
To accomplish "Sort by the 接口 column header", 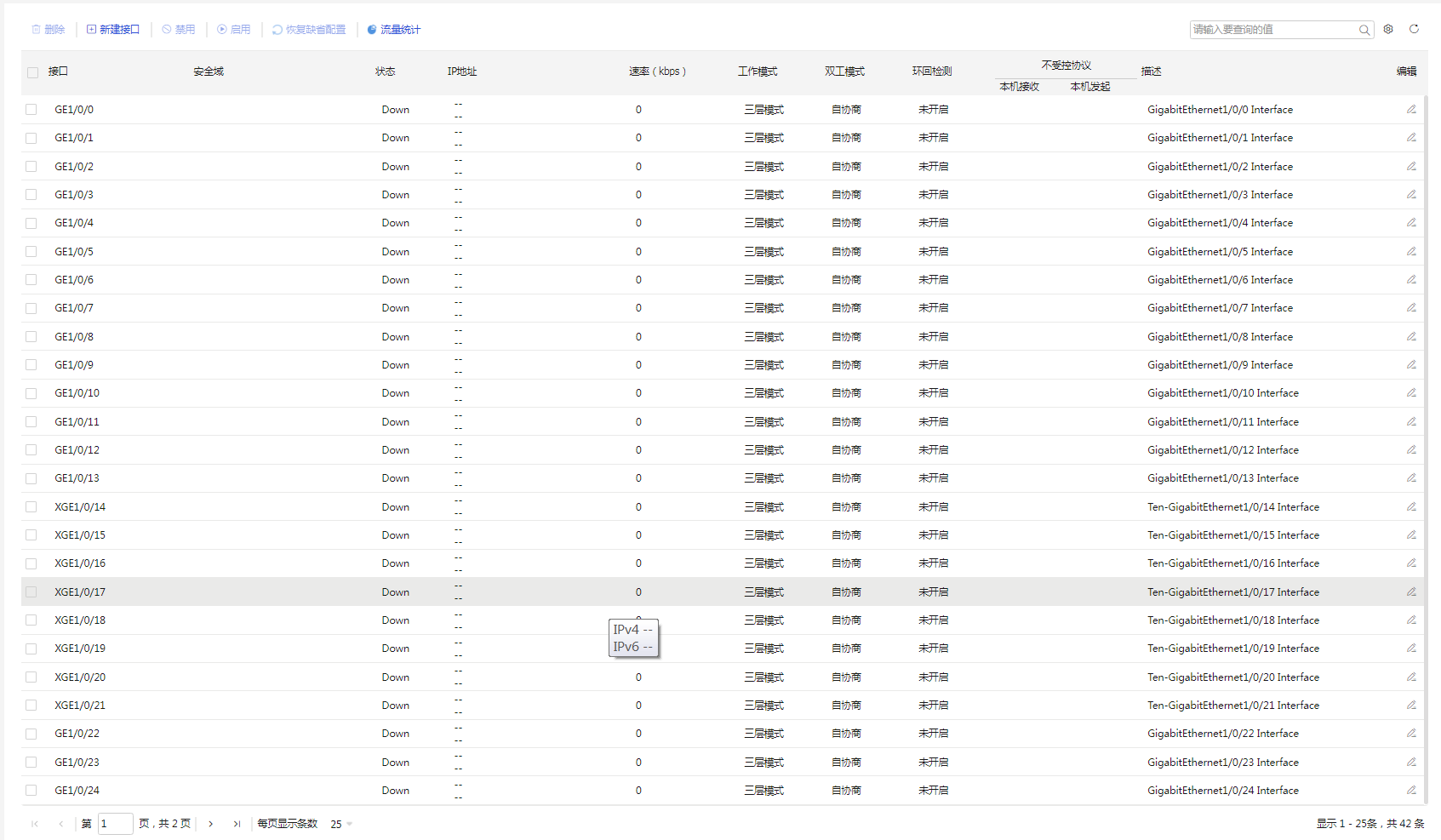I will (58, 71).
